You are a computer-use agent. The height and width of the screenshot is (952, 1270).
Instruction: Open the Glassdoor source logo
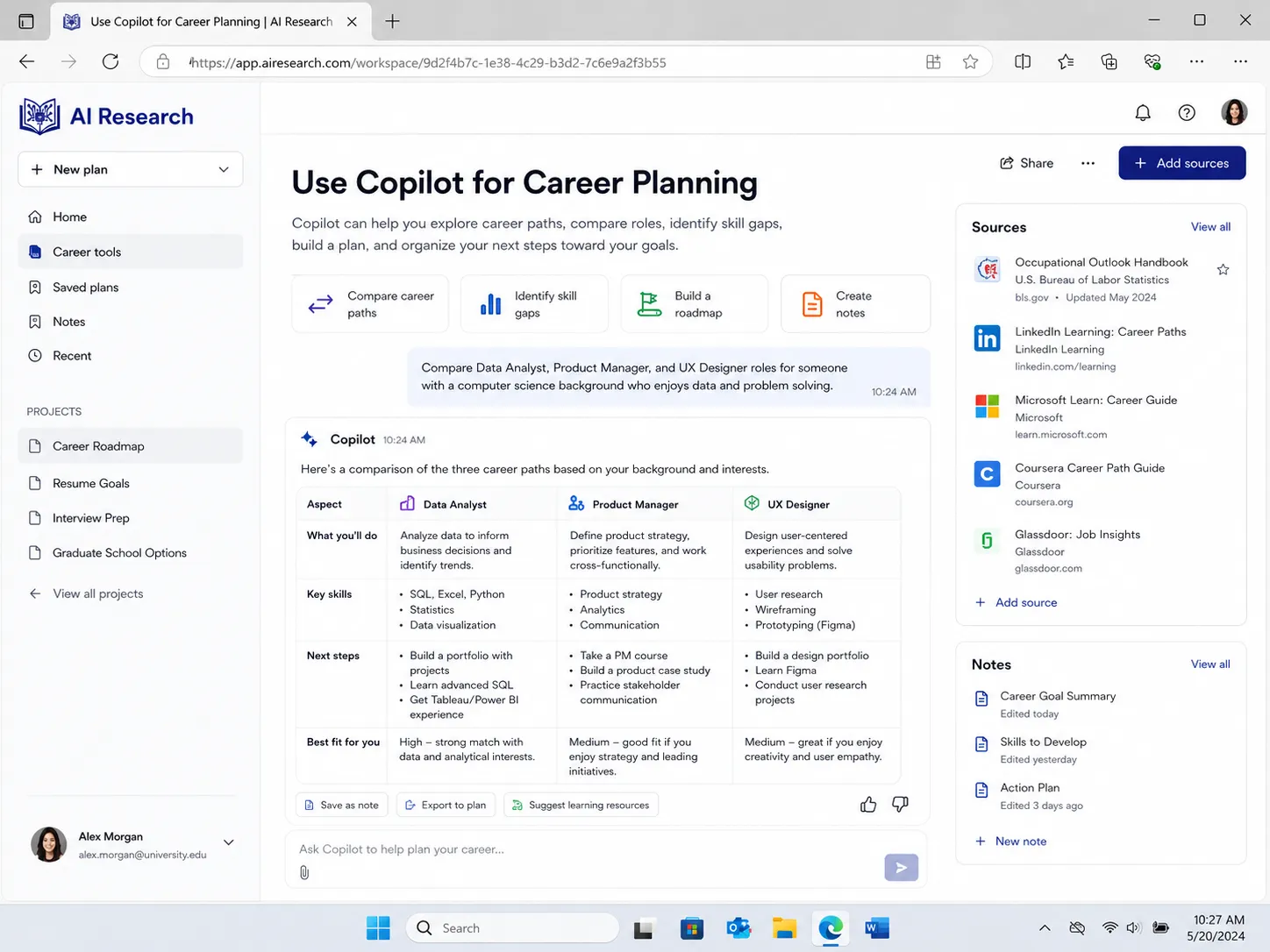pyautogui.click(x=987, y=541)
